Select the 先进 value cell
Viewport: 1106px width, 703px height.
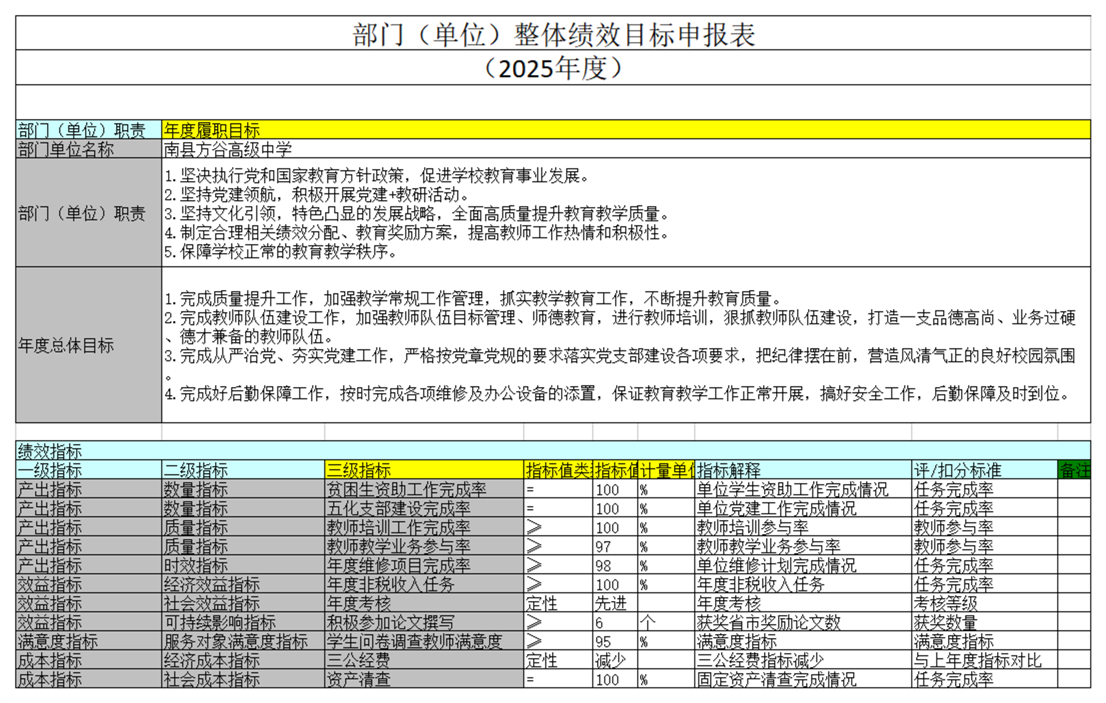(x=615, y=604)
